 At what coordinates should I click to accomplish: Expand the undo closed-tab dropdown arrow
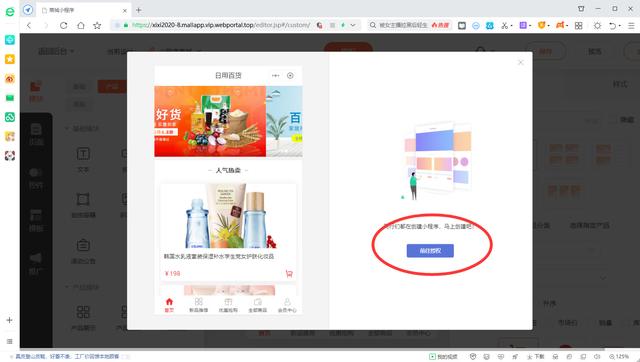point(620,26)
